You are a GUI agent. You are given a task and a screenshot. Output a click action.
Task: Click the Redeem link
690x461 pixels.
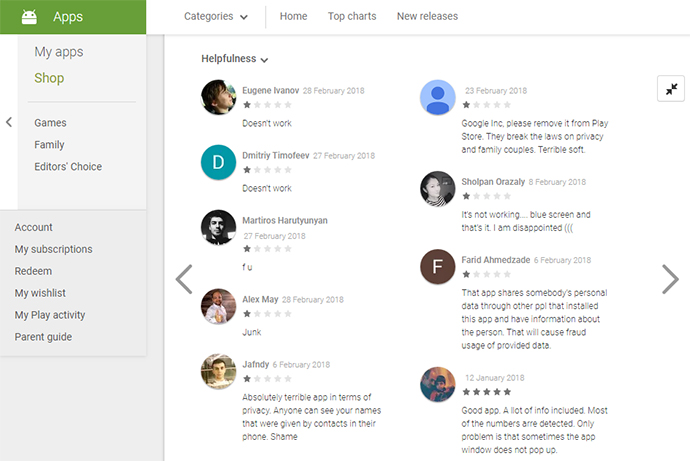[33, 271]
